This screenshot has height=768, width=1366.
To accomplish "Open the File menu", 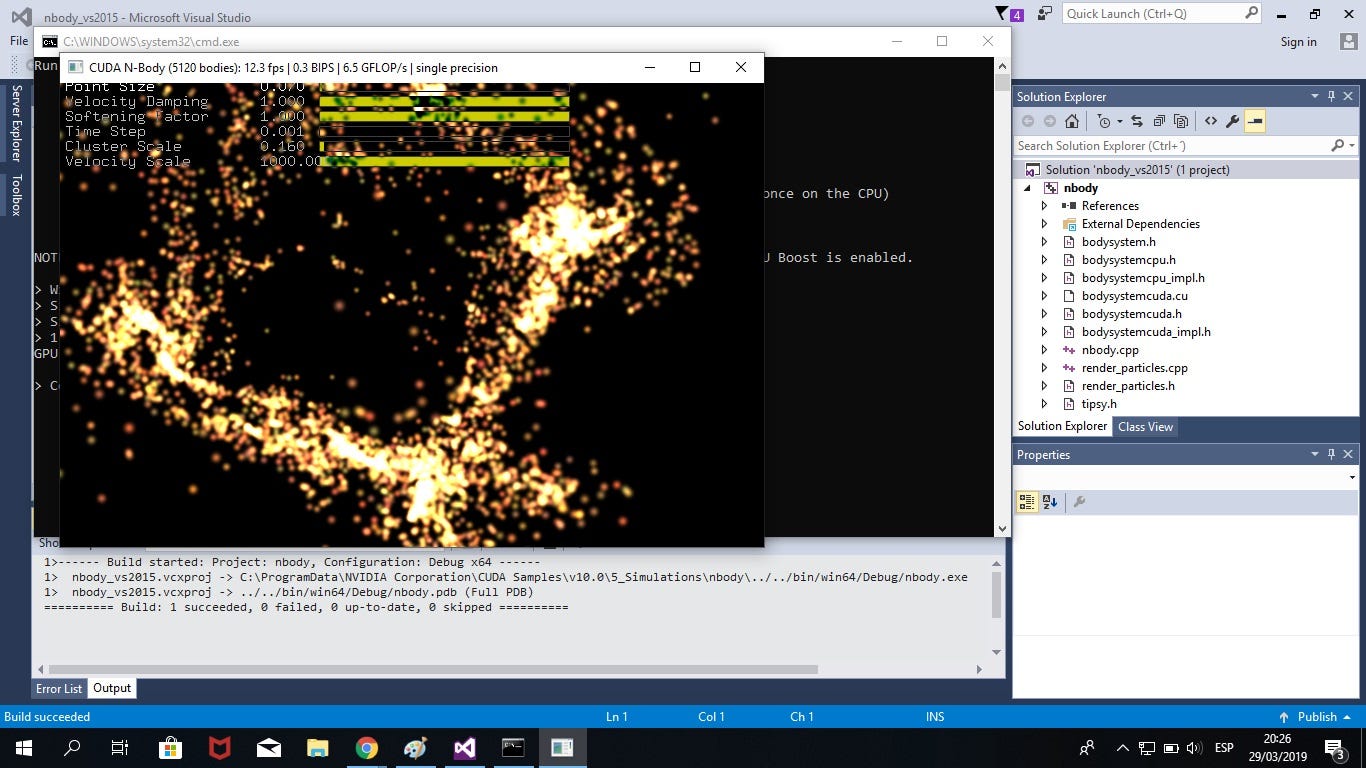I will pos(19,41).
